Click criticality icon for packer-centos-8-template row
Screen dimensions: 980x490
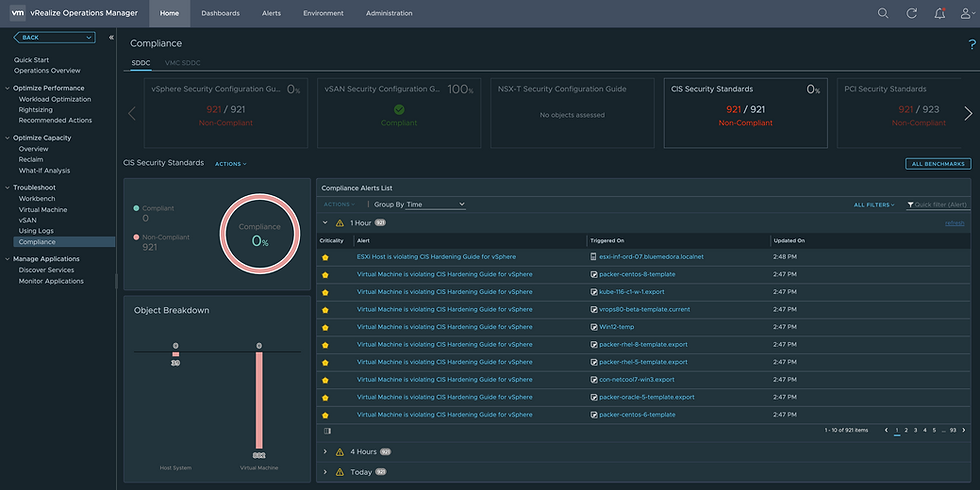(x=325, y=274)
